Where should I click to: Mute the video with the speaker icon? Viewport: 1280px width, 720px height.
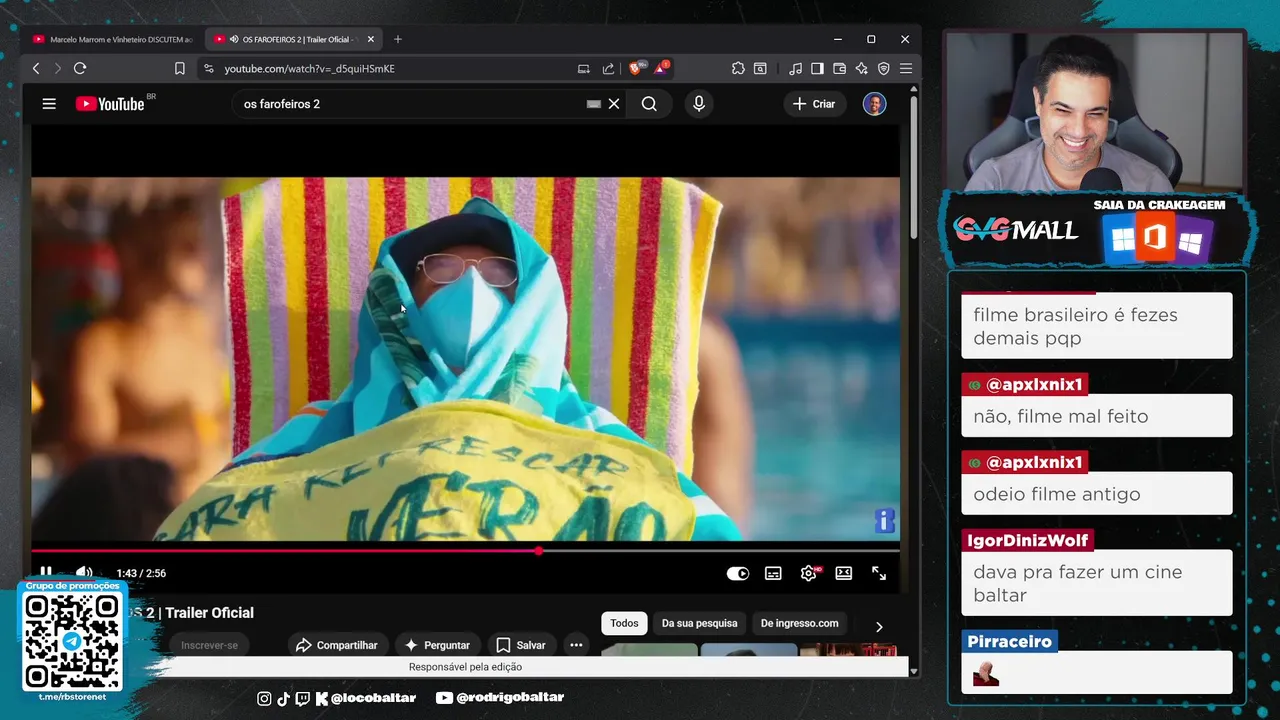[x=84, y=573]
